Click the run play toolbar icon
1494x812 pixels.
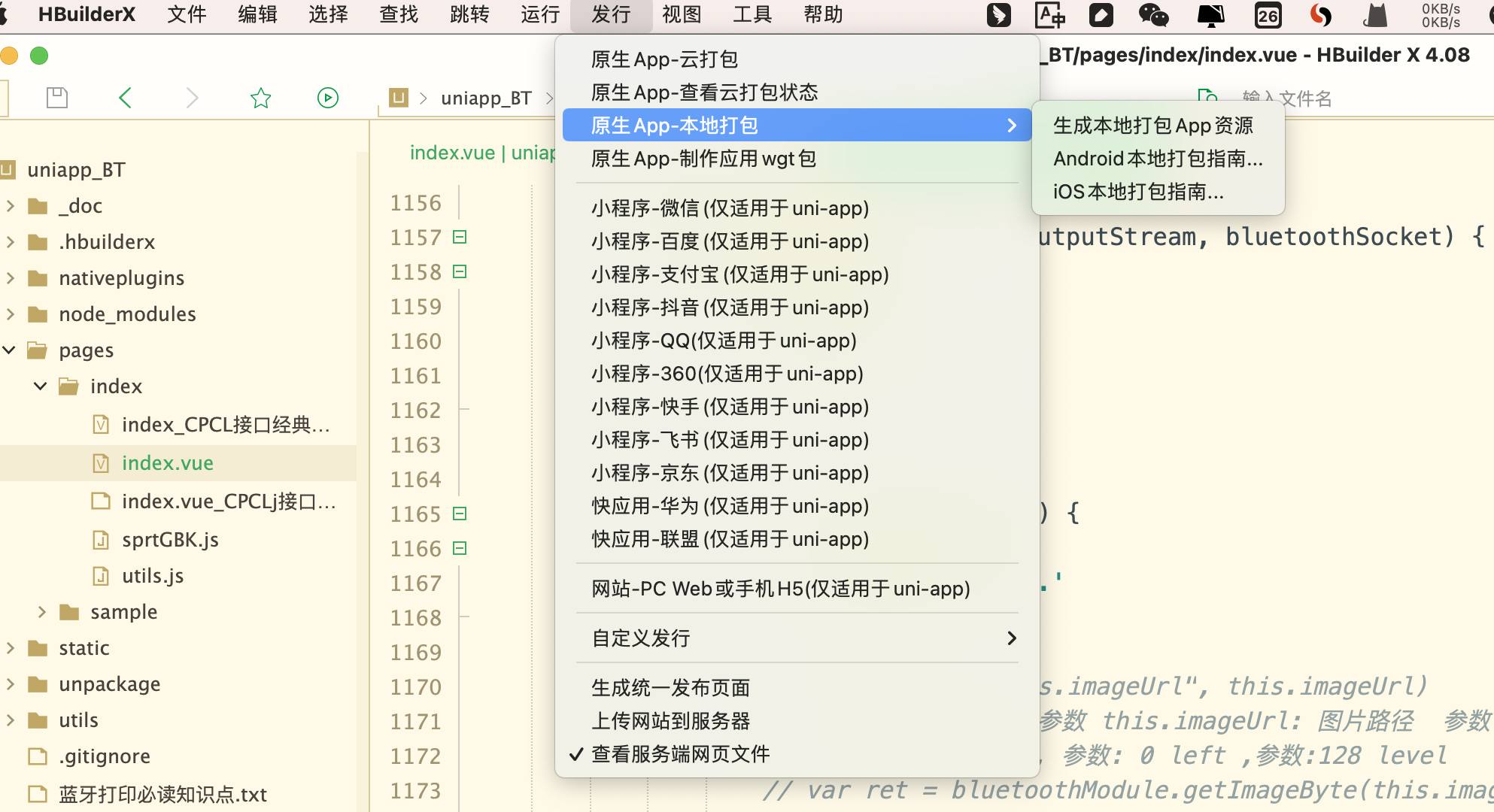click(x=328, y=98)
